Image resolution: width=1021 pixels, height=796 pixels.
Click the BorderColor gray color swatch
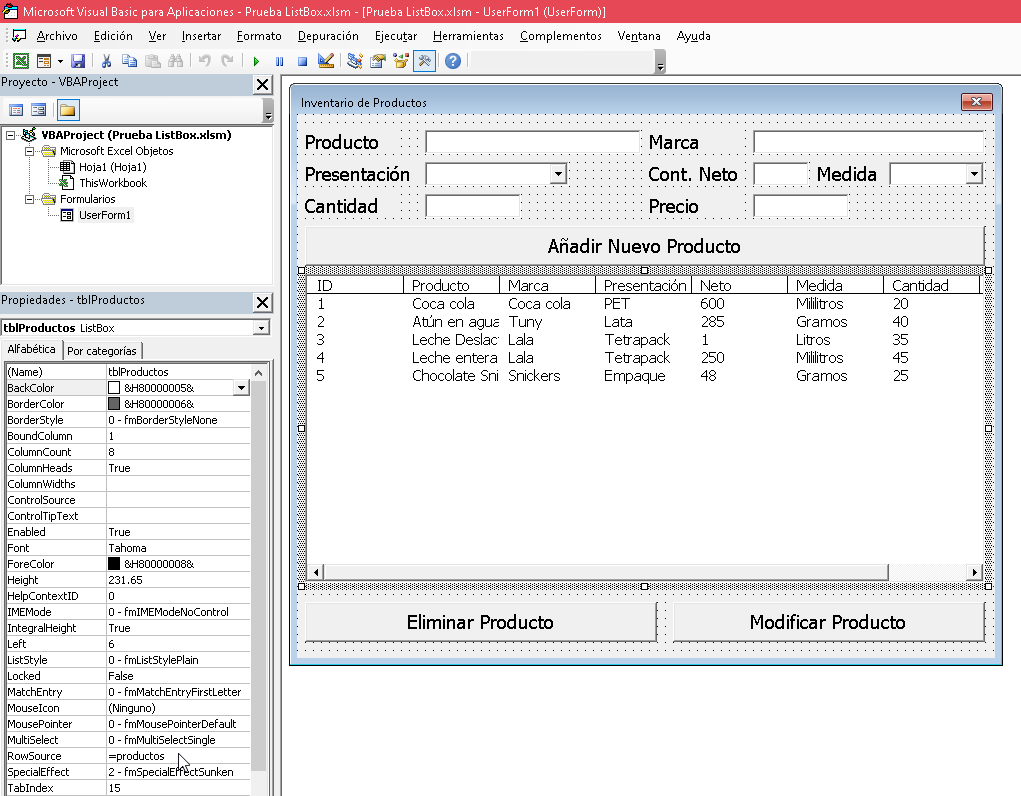coord(114,404)
